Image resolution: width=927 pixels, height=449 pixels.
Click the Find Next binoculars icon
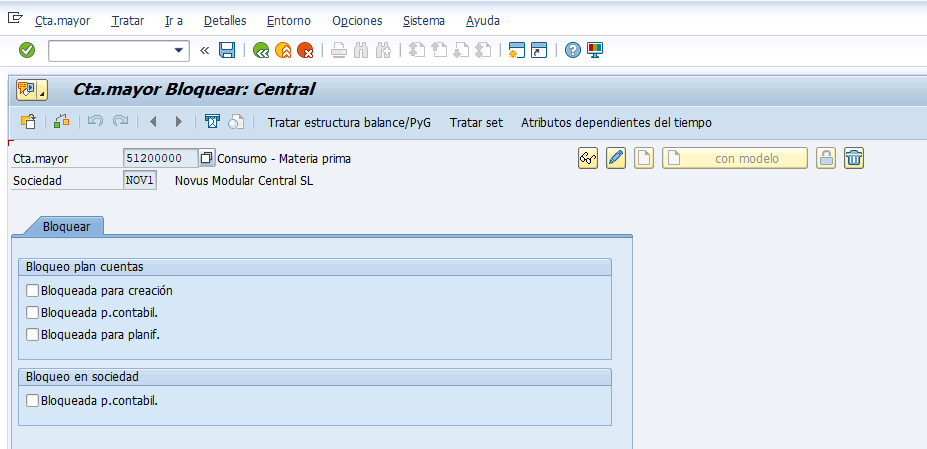point(383,51)
